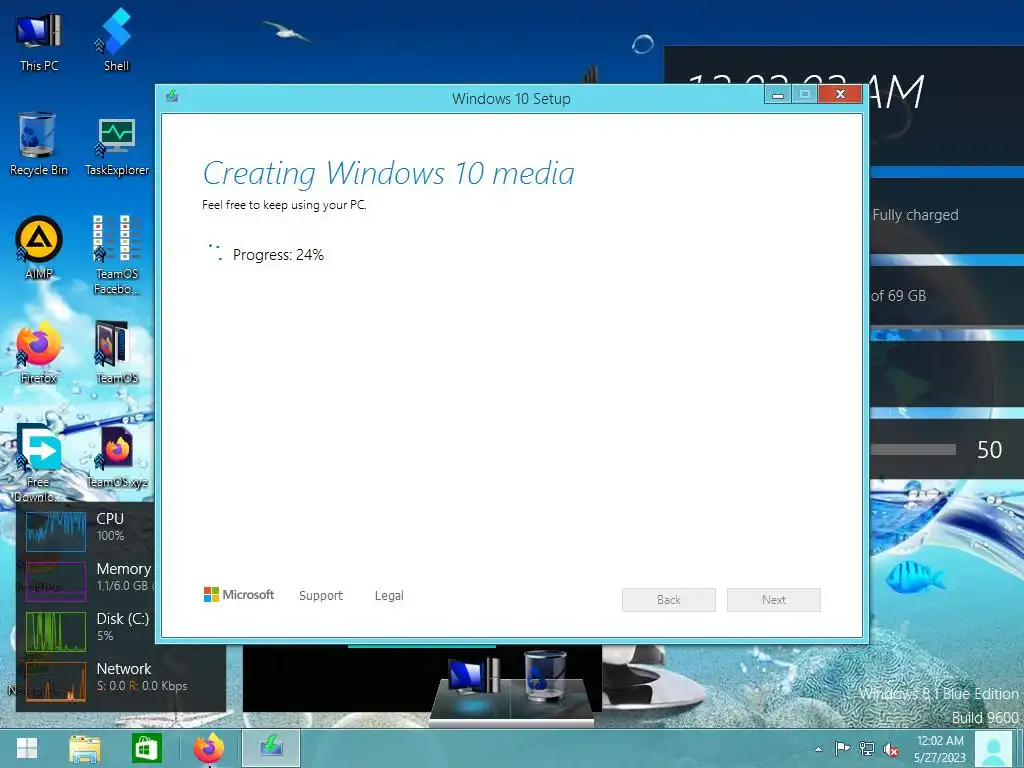Launch Firefox from the desktop
Image resolution: width=1024 pixels, height=768 pixels.
click(x=39, y=352)
